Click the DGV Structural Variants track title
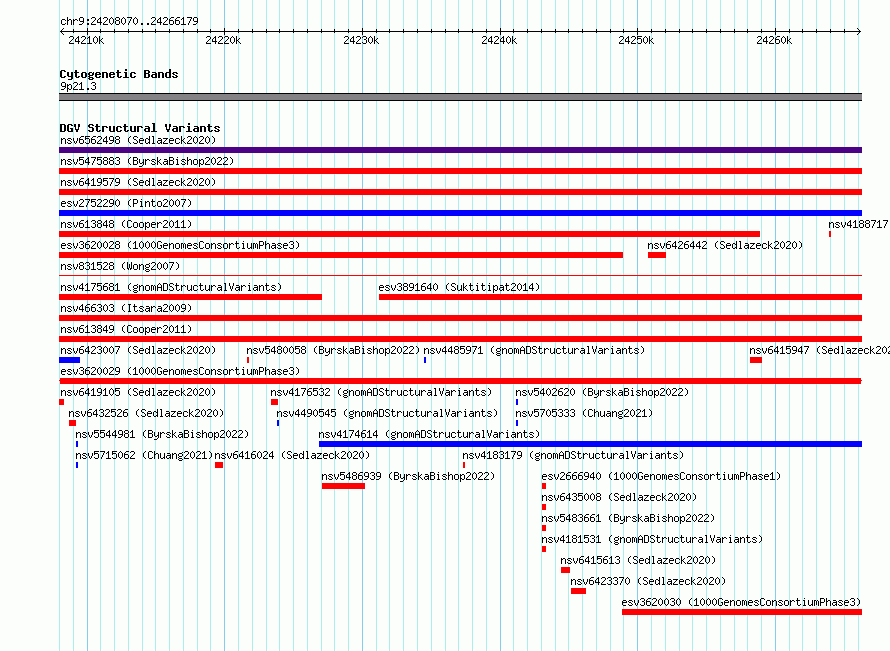The image size is (890, 651). (140, 128)
